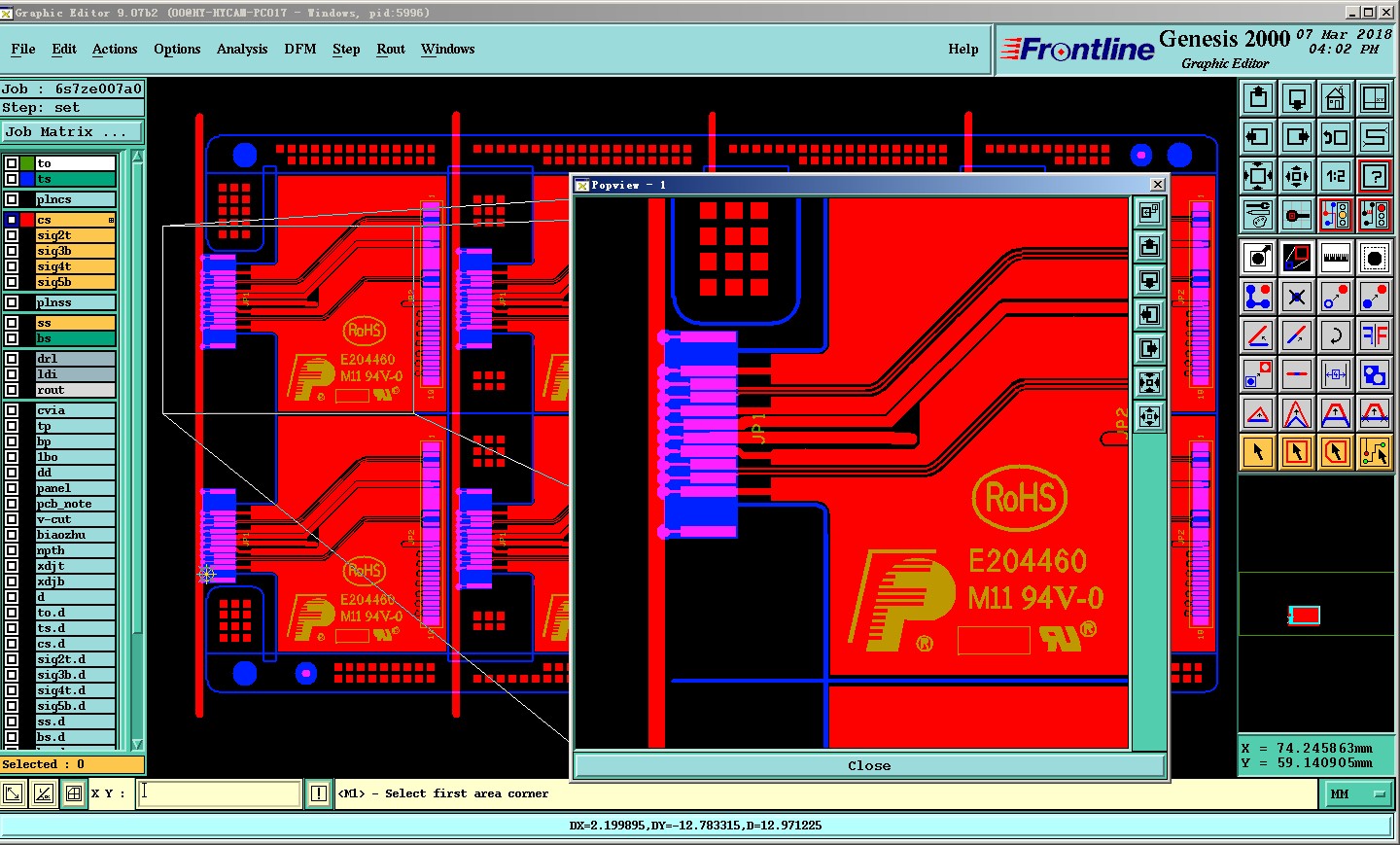Toggle display checkbox for layer to
This screenshot has height=845, width=1400.
pyautogui.click(x=12, y=163)
